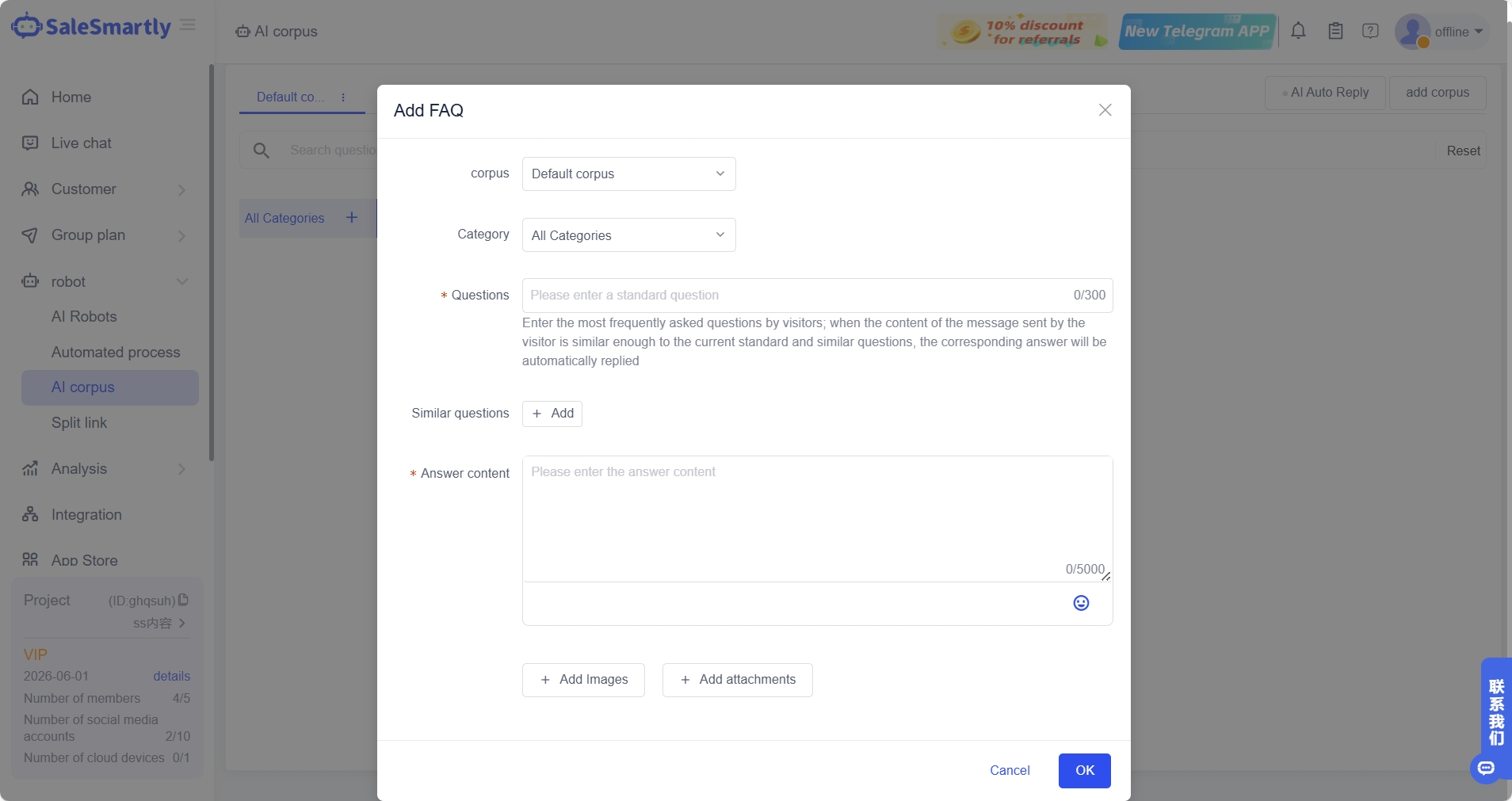Toggle the sidebar collapse hamburger icon
Viewport: 1512px width, 801px height.
(x=188, y=25)
